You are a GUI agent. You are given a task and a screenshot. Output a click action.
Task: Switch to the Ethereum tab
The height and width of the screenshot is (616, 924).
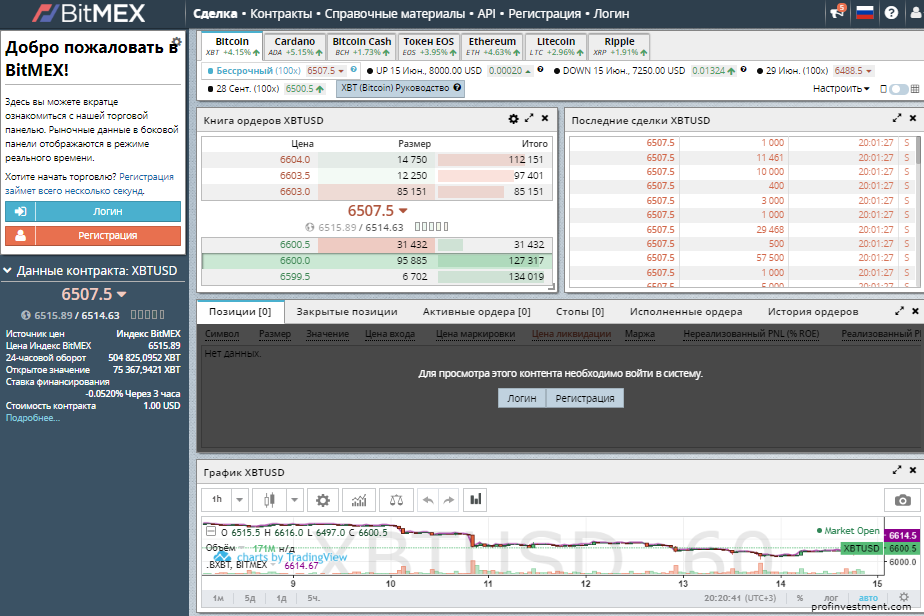pyautogui.click(x=492, y=46)
